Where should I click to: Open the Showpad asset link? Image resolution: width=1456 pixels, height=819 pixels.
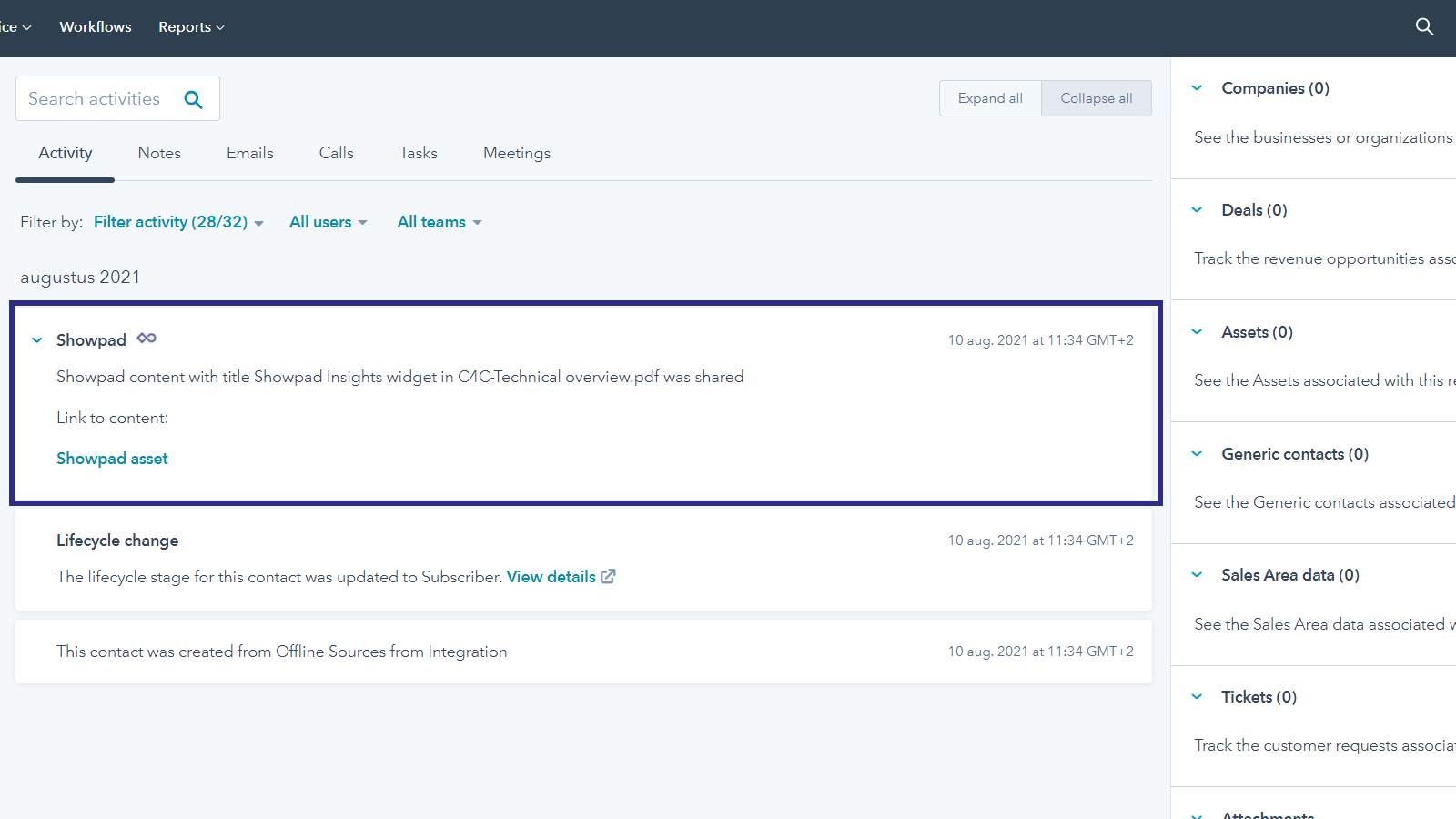pos(112,458)
